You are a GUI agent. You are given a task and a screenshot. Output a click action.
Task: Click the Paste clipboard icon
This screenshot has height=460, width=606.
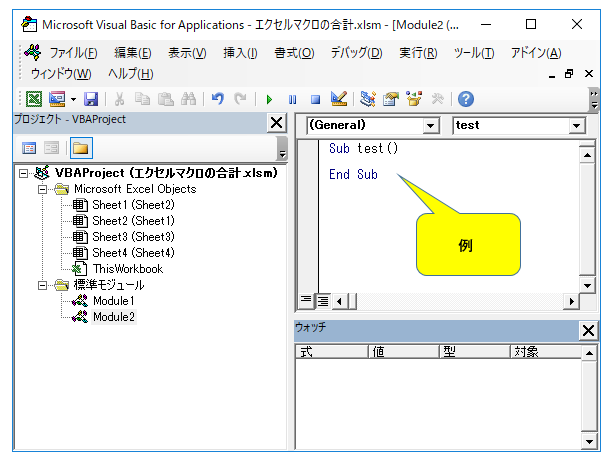[166, 99]
